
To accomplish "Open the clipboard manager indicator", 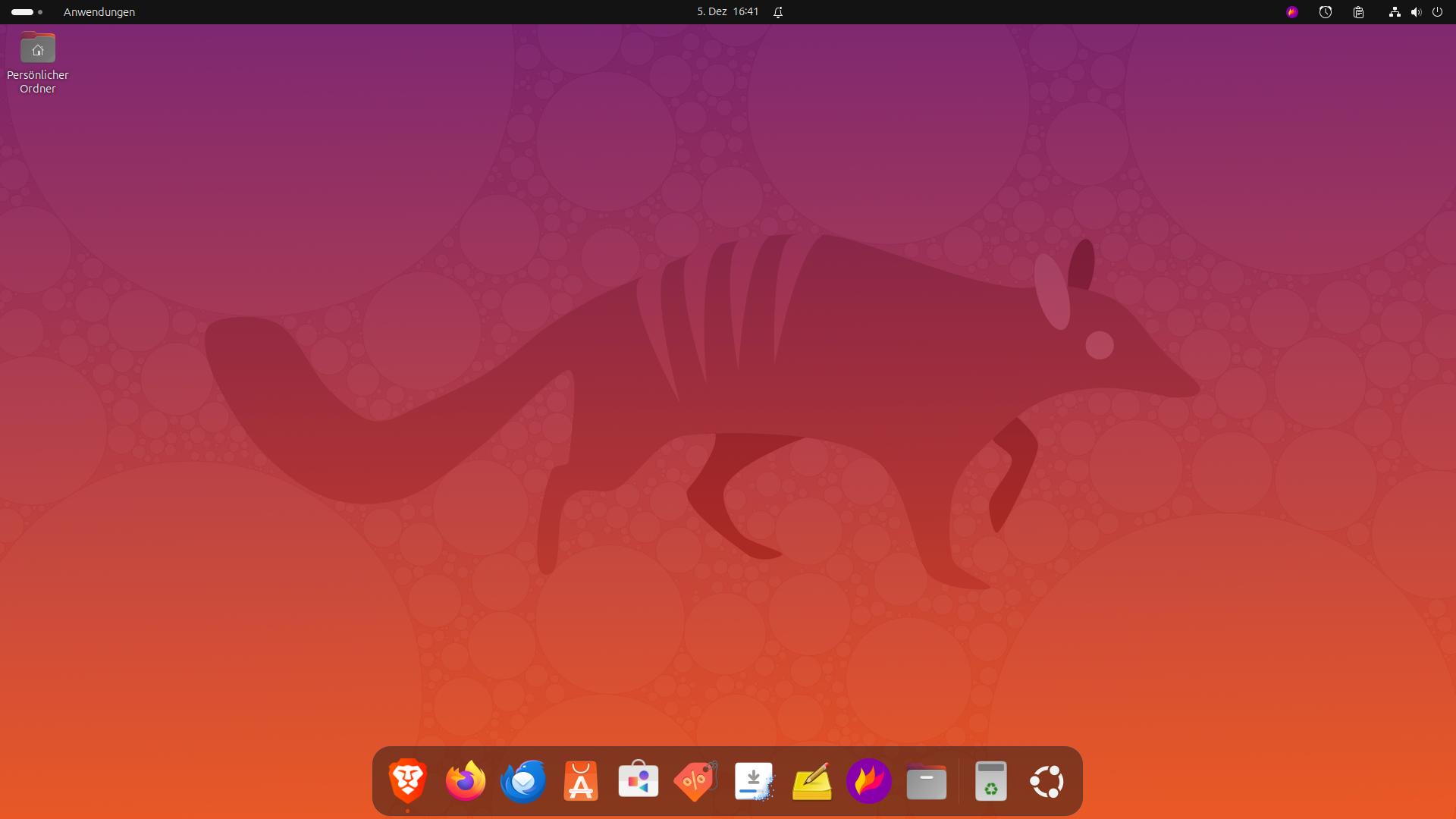I will pyautogui.click(x=1359, y=12).
